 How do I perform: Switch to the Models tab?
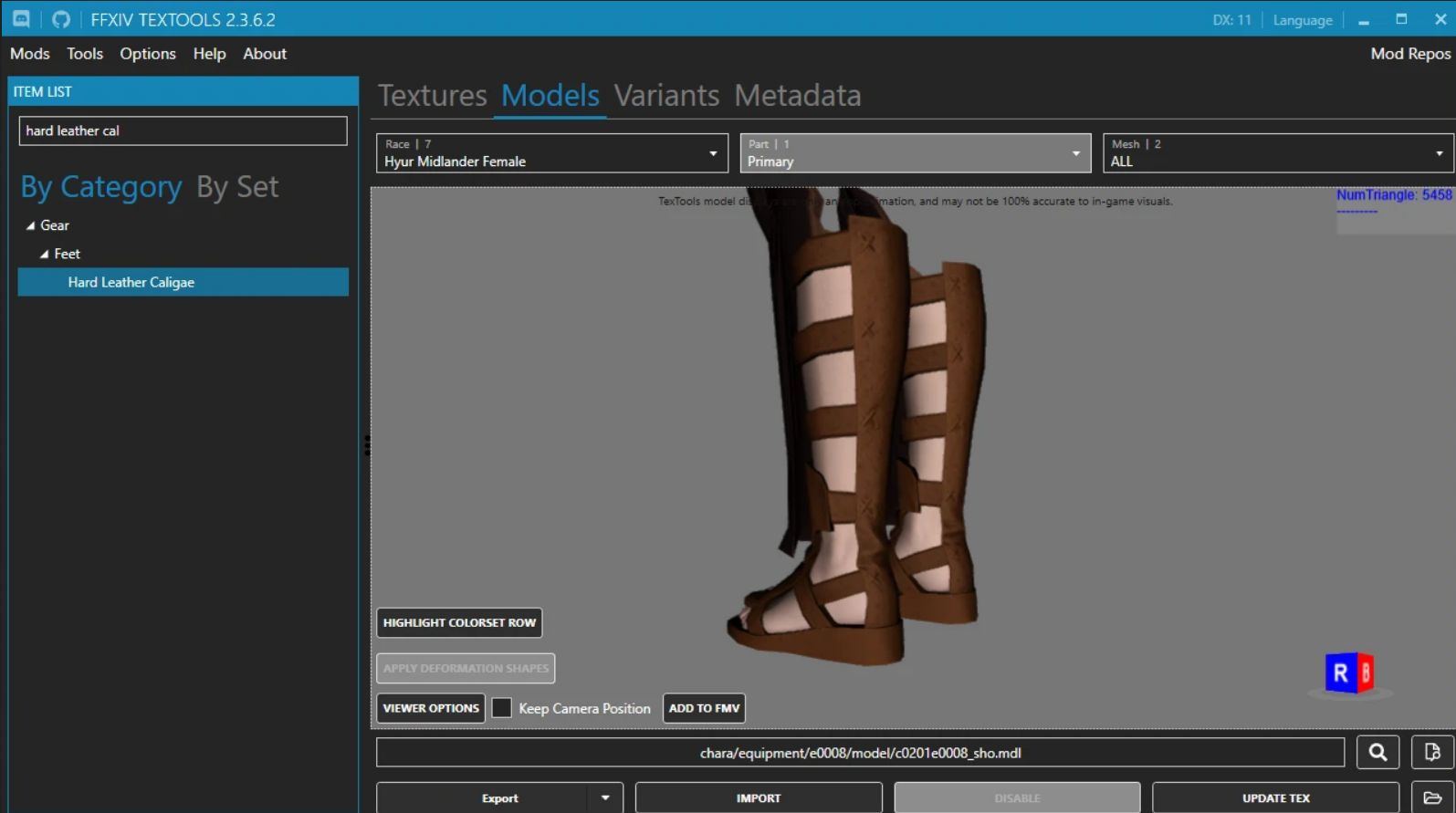(550, 95)
